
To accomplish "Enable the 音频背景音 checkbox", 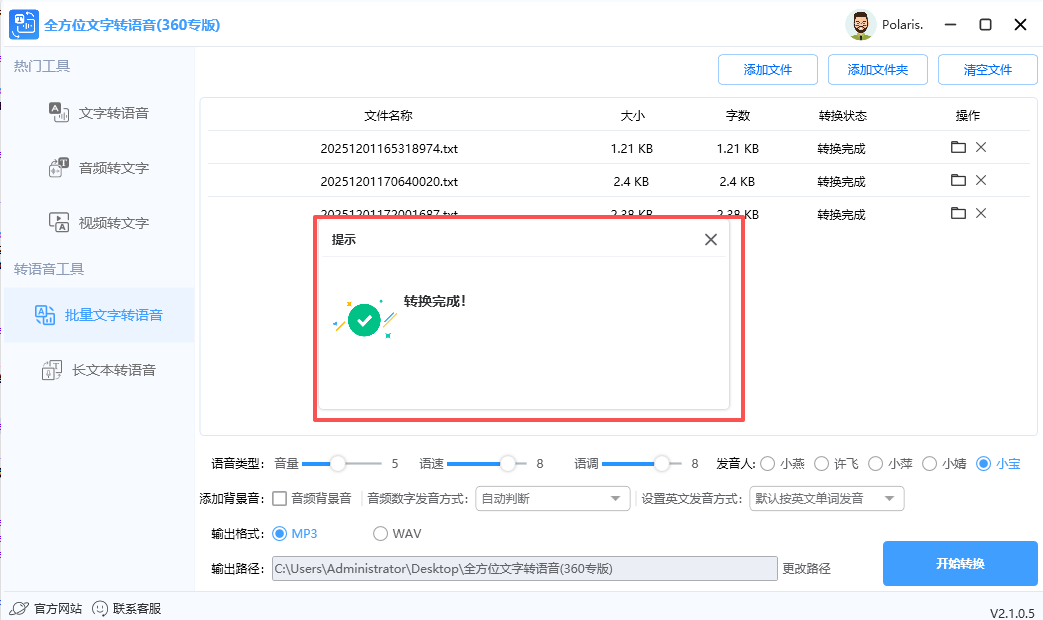I will pyautogui.click(x=280, y=498).
